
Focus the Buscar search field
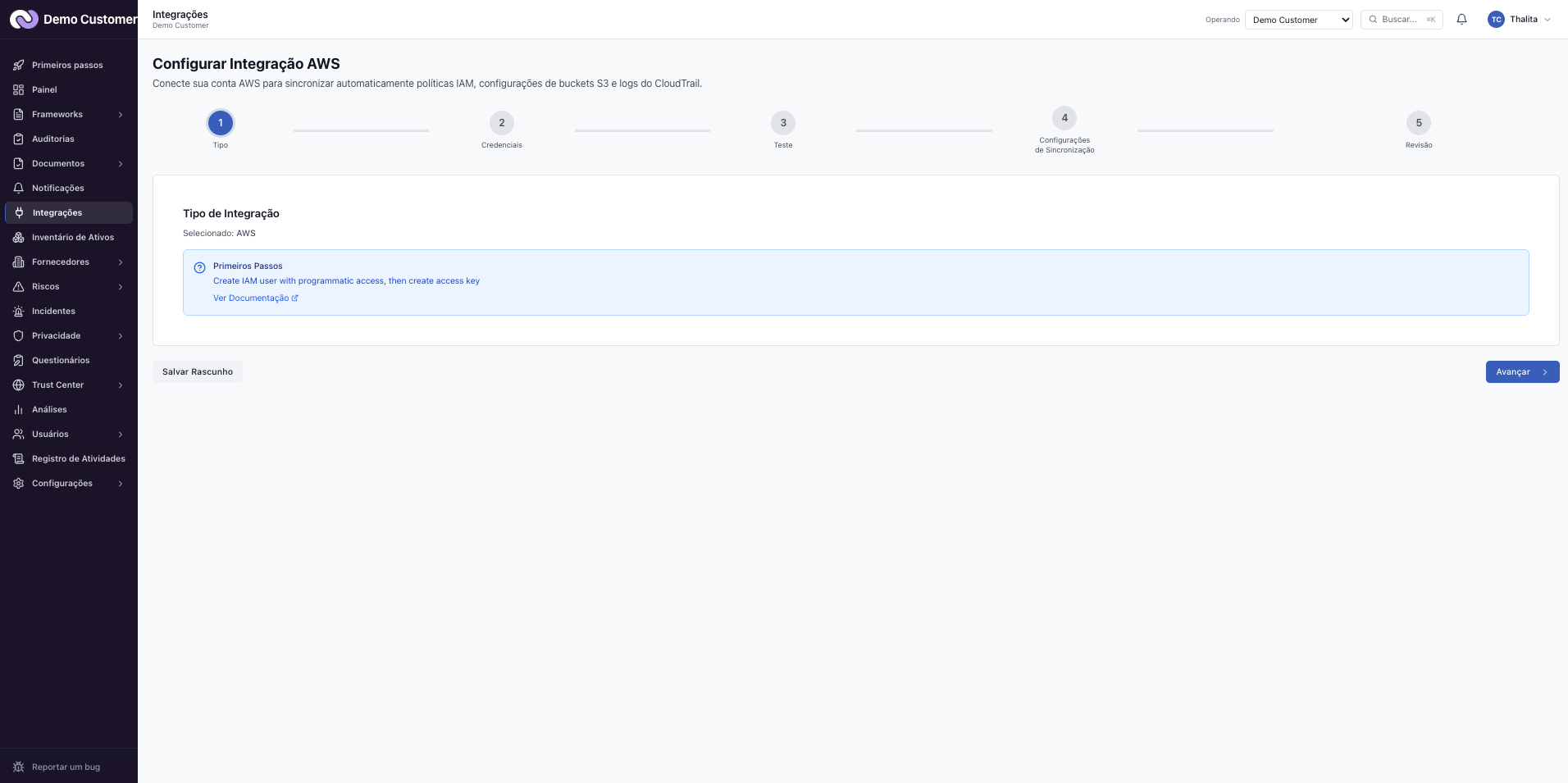click(x=1402, y=20)
